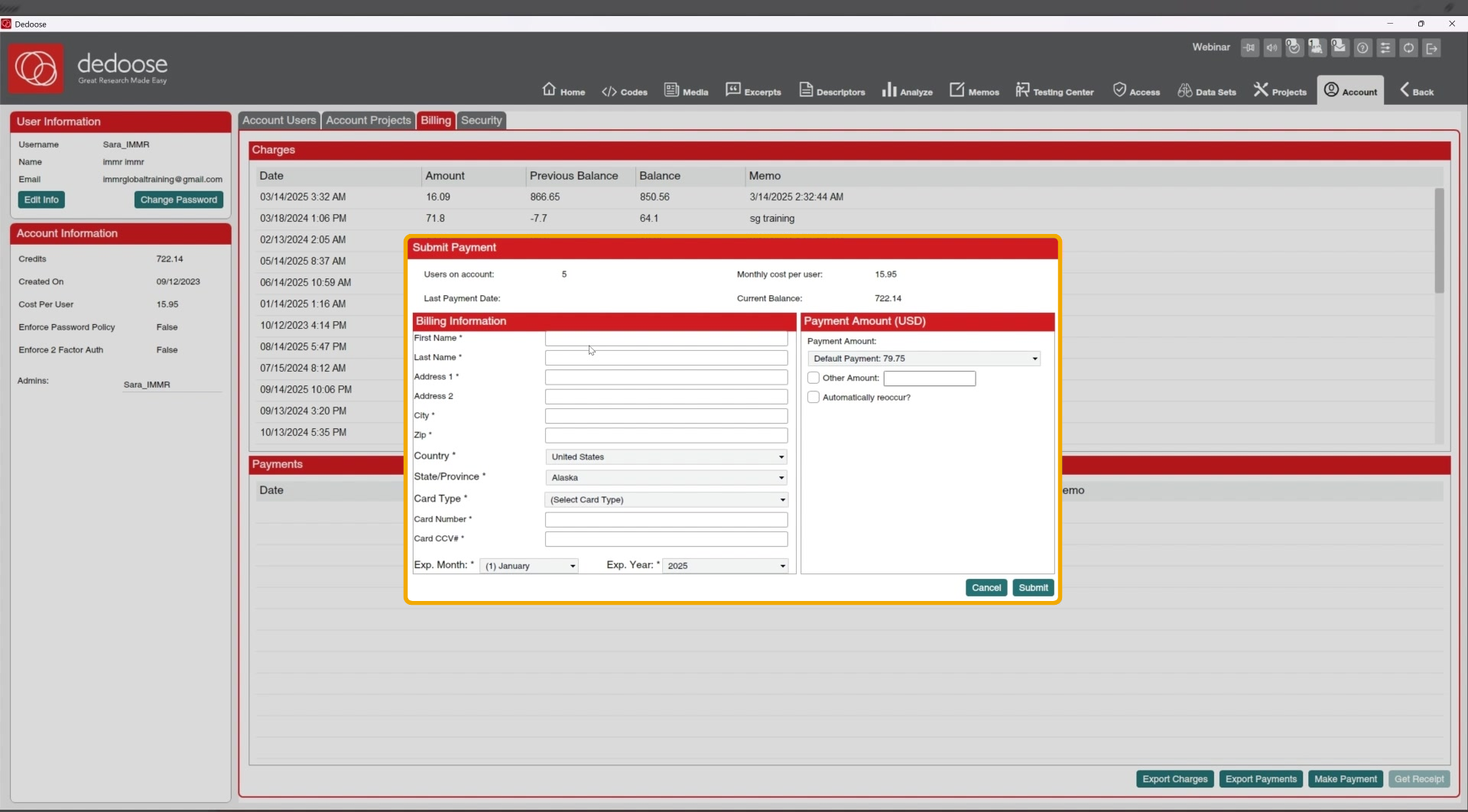Select the Billing tab
The height and width of the screenshot is (812, 1468).
[436, 121]
